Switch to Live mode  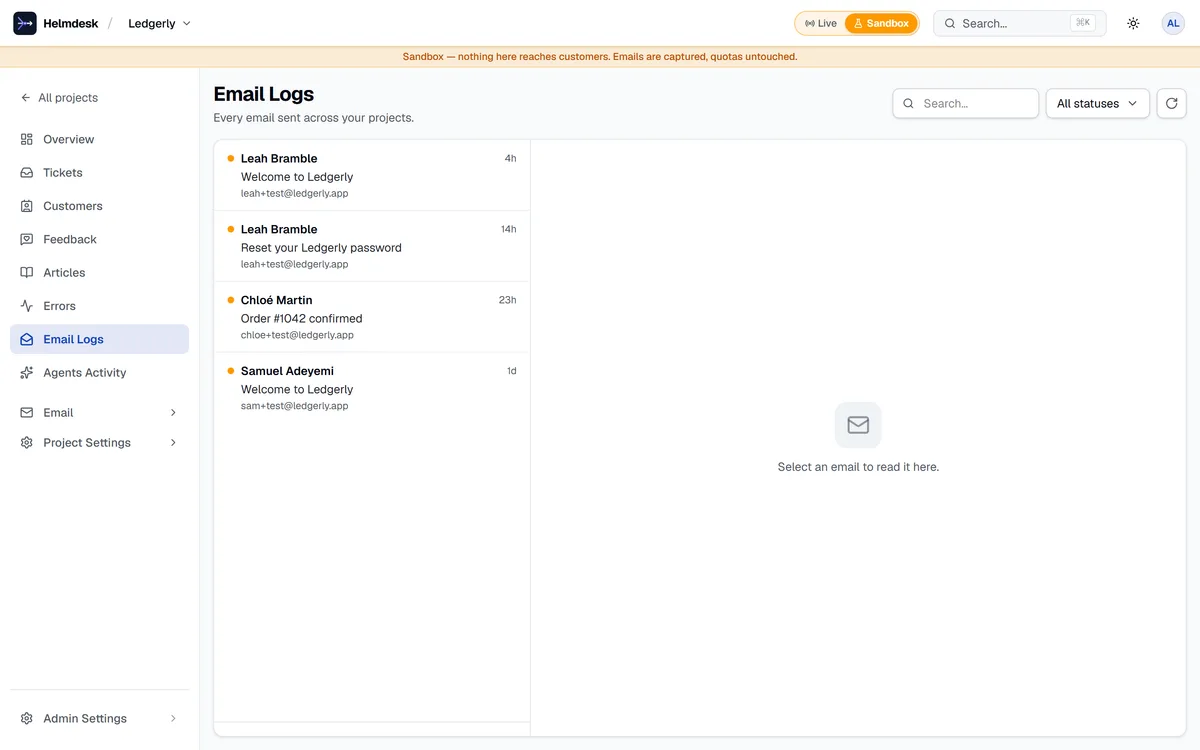coord(821,23)
